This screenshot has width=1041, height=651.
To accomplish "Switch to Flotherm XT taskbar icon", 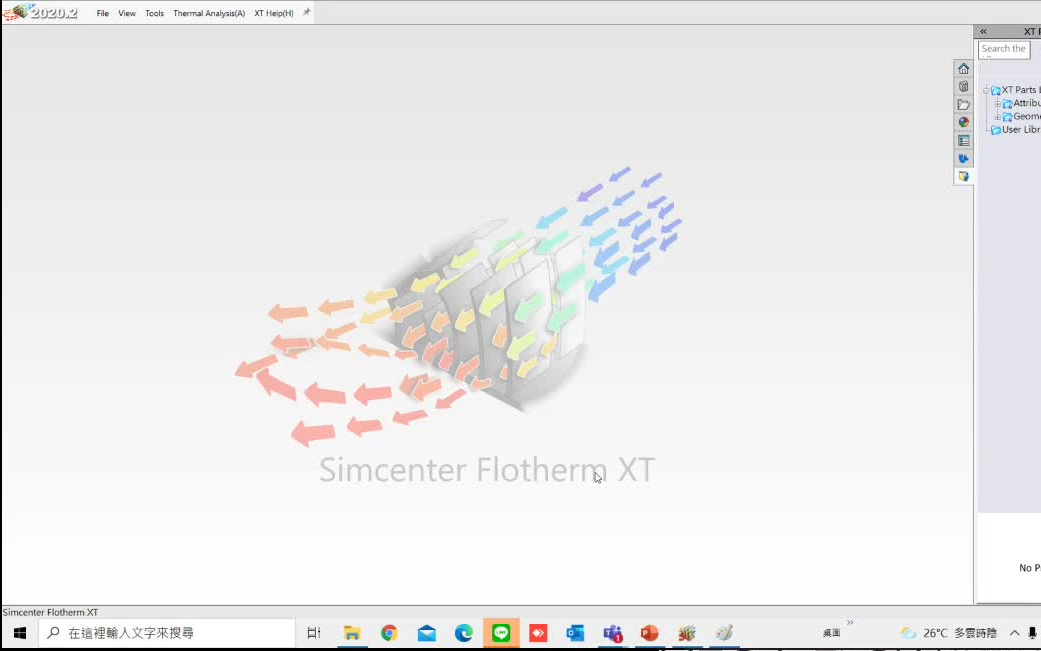I will click(x=686, y=633).
